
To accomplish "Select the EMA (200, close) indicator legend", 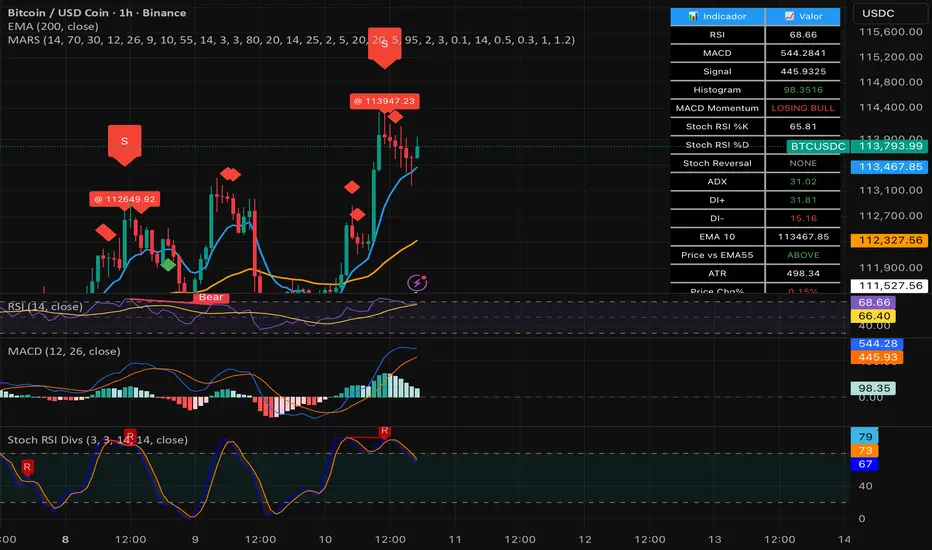I will click(x=53, y=26).
